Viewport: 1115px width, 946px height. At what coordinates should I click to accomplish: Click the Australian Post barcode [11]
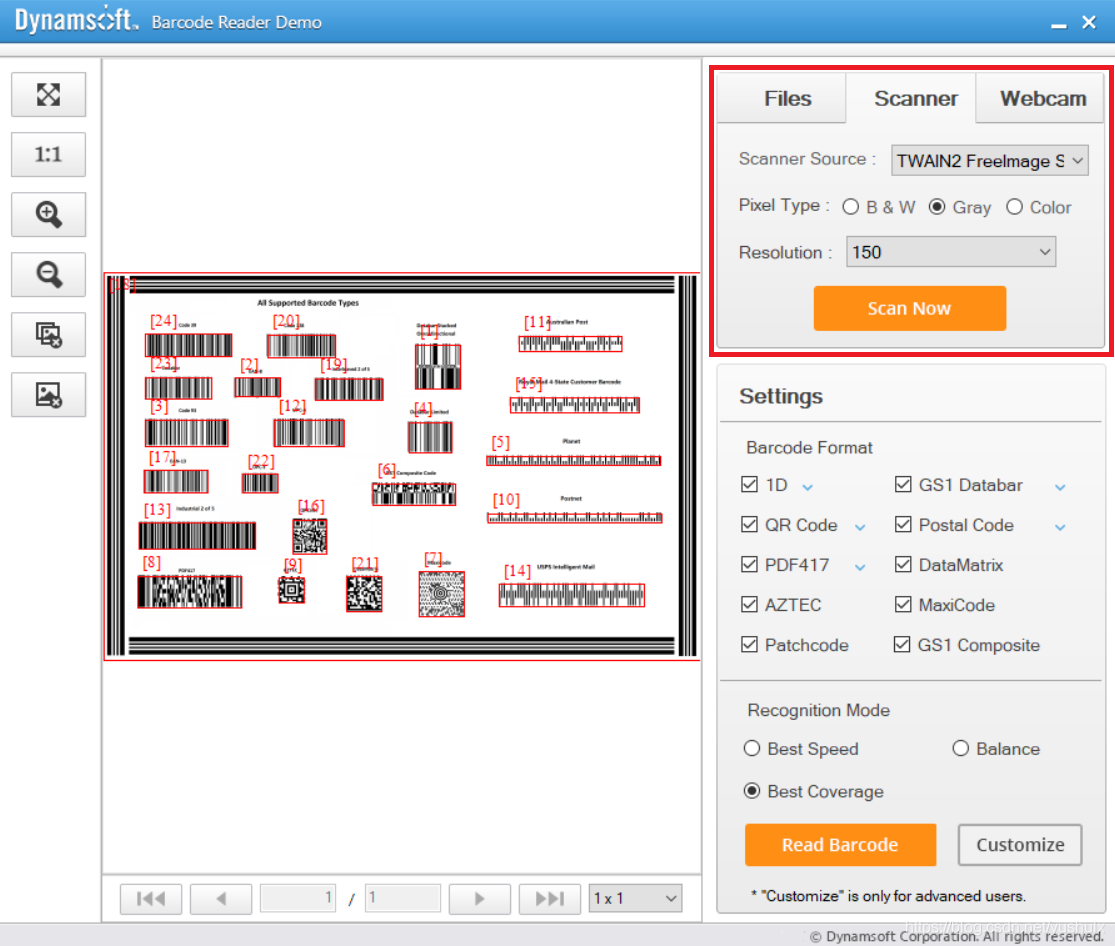[570, 344]
